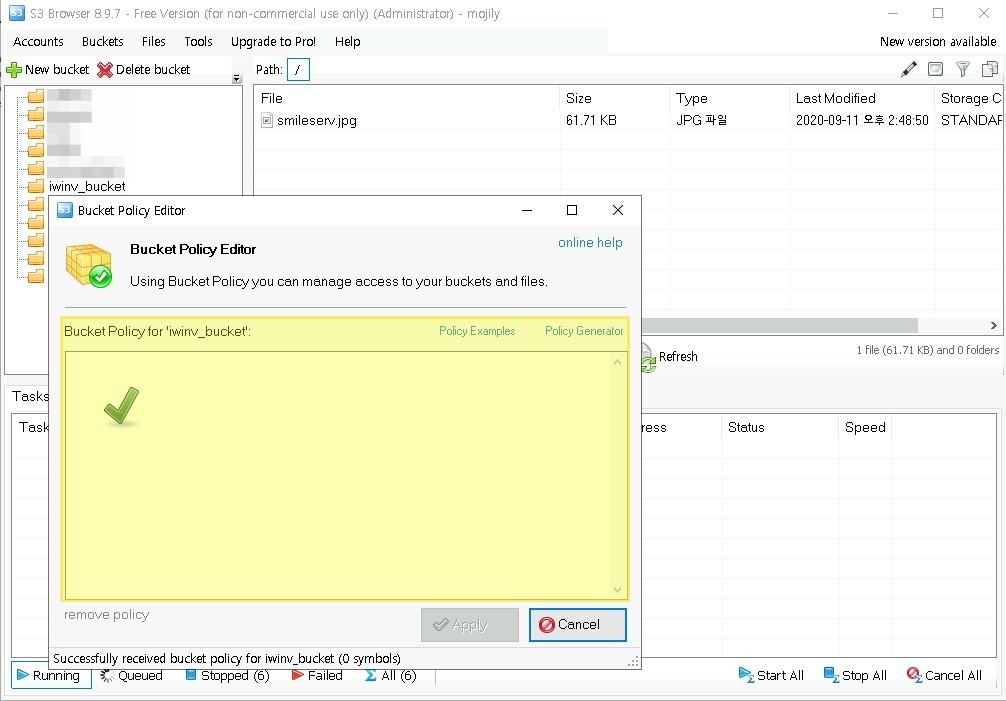1006x701 pixels.
Task: Sort by the Last Modified column
Action: point(862,98)
